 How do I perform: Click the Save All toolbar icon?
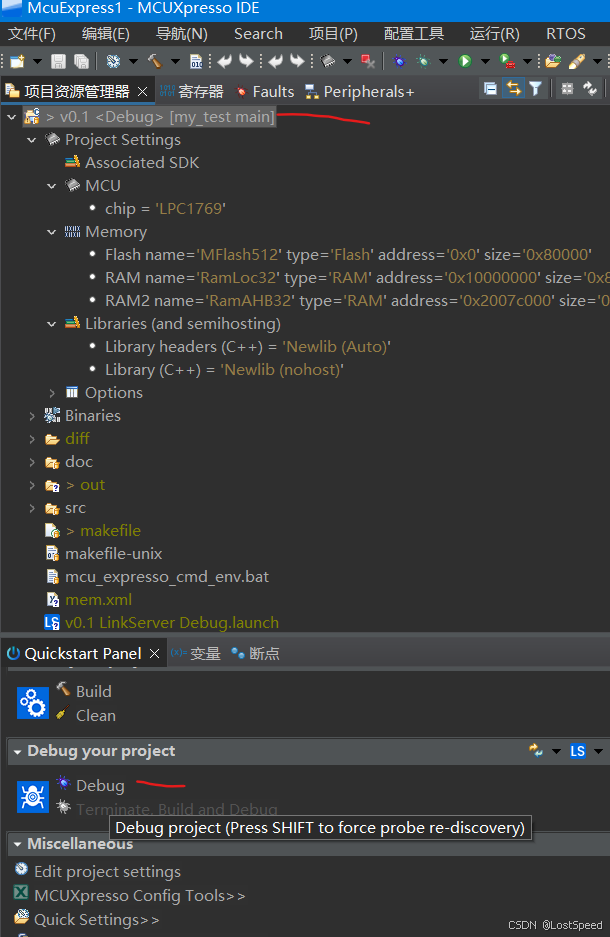(81, 61)
